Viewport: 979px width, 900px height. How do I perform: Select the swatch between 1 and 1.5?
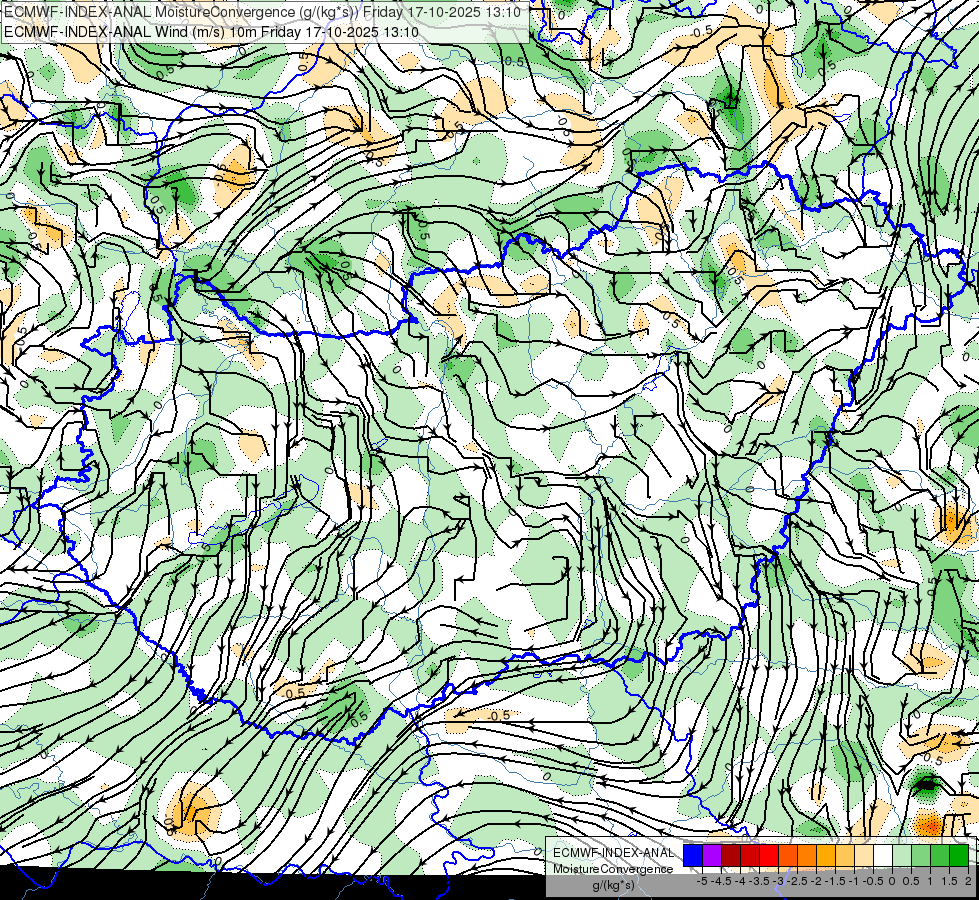[x=940, y=856]
